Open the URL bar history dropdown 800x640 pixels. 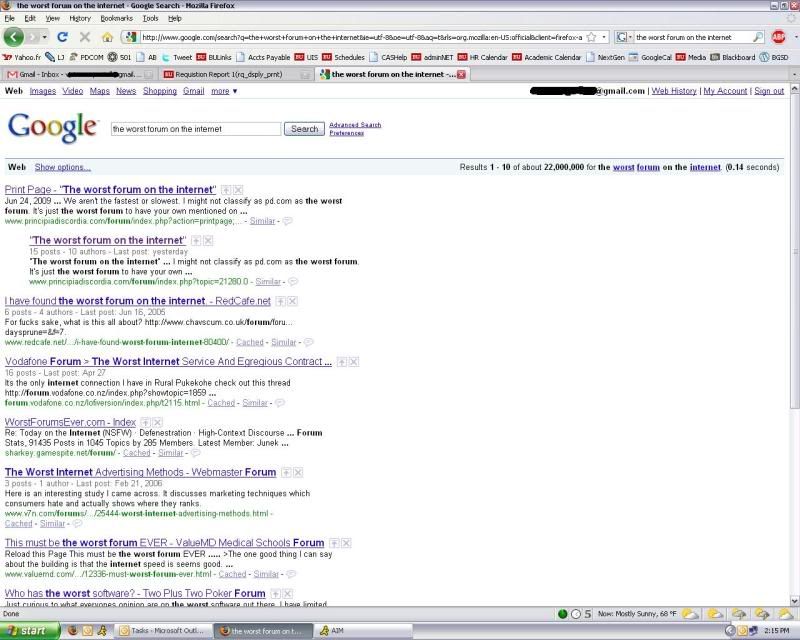(604, 37)
